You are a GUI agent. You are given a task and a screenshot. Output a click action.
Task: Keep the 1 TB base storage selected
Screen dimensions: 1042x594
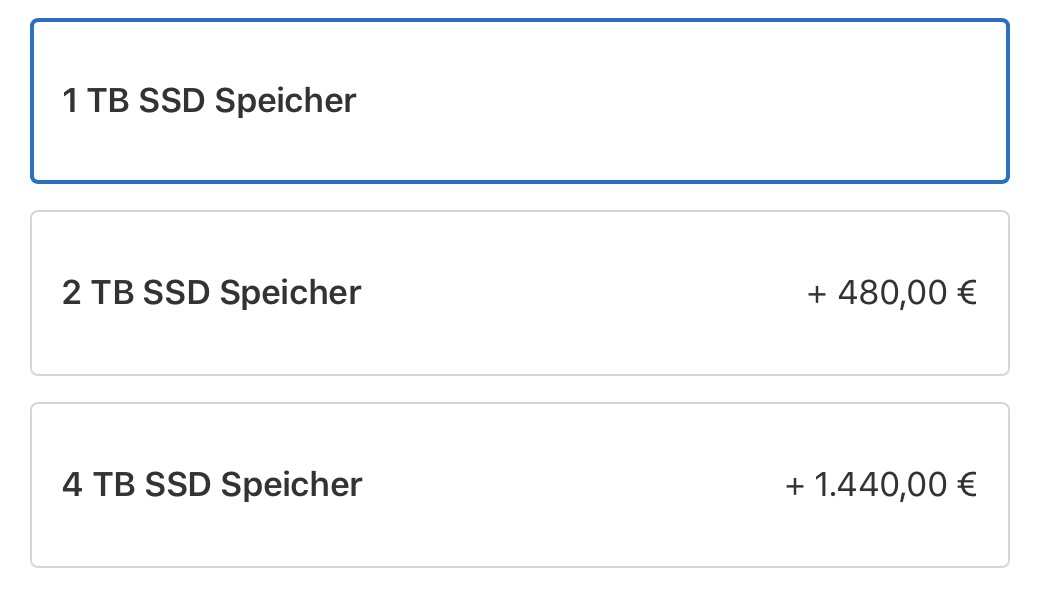click(x=520, y=101)
